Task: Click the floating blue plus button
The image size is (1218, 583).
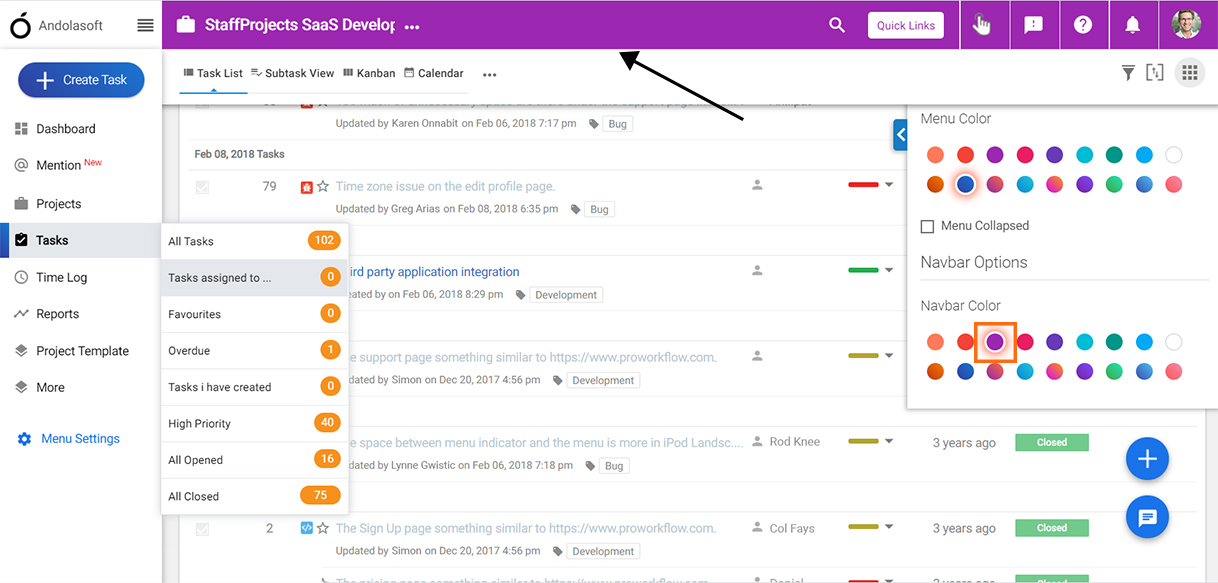Action: tap(1147, 459)
